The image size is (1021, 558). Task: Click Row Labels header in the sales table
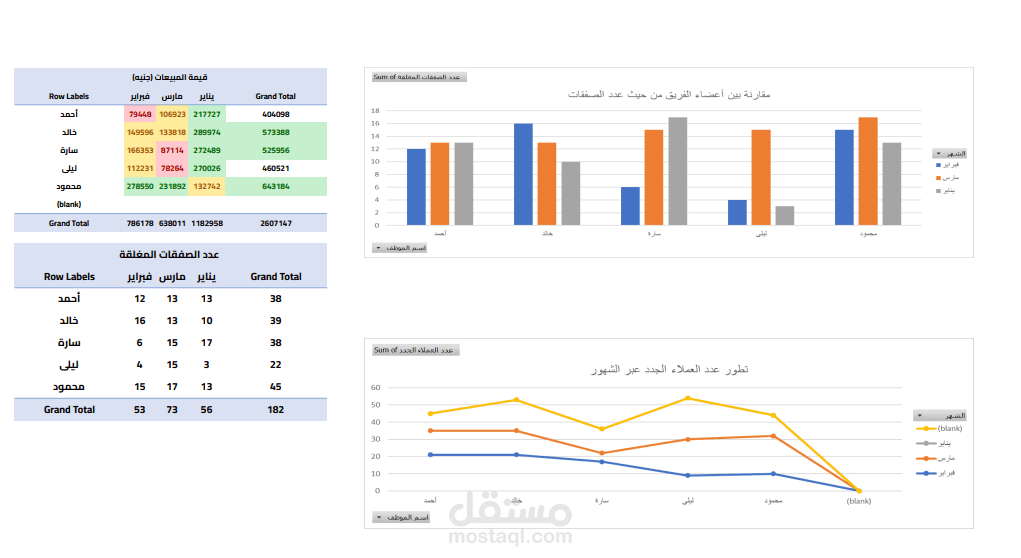point(68,96)
